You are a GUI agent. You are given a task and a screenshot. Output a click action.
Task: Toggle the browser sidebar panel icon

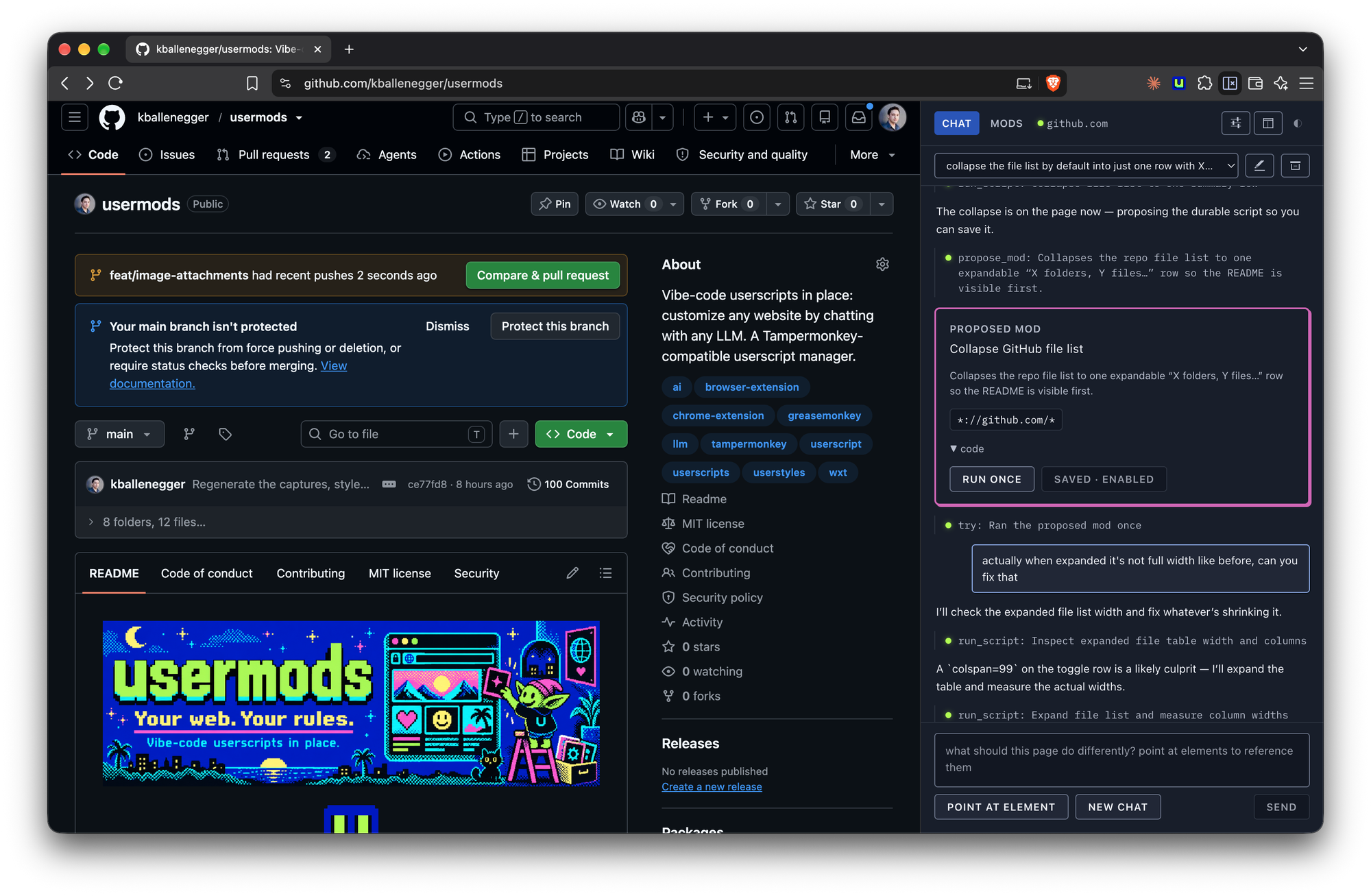1230,83
